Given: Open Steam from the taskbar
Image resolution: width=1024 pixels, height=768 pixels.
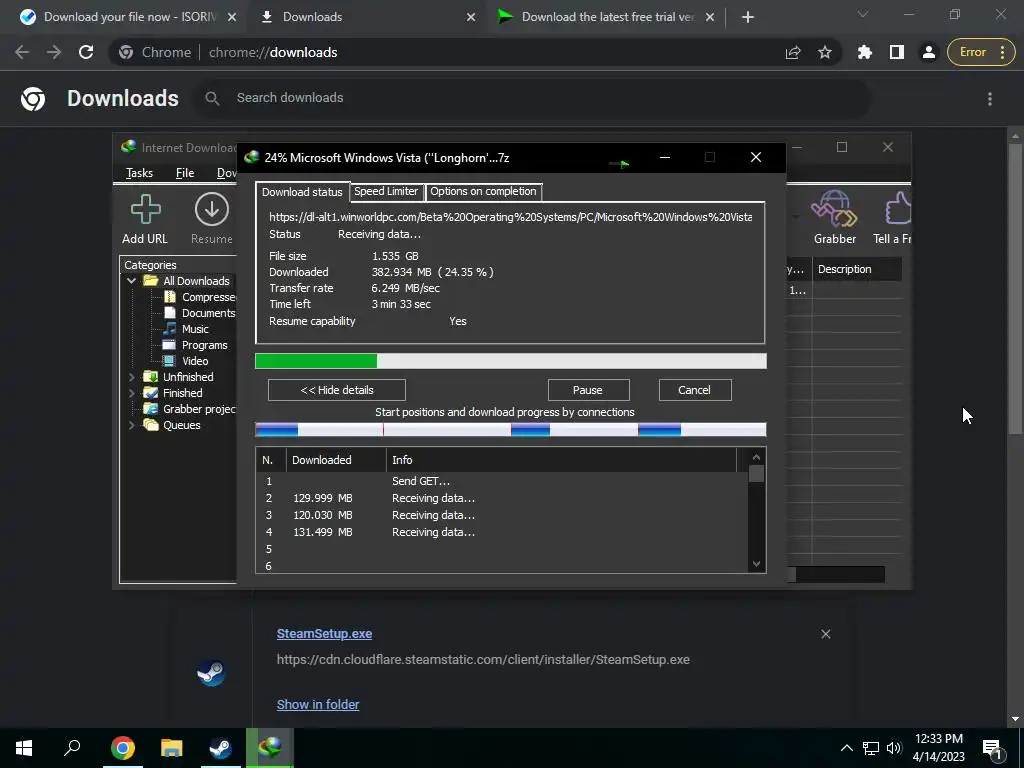Looking at the screenshot, I should [x=220, y=748].
